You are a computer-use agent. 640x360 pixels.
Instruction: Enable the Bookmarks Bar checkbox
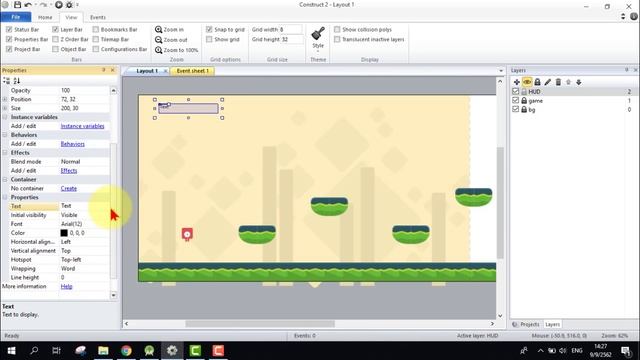click(x=96, y=29)
